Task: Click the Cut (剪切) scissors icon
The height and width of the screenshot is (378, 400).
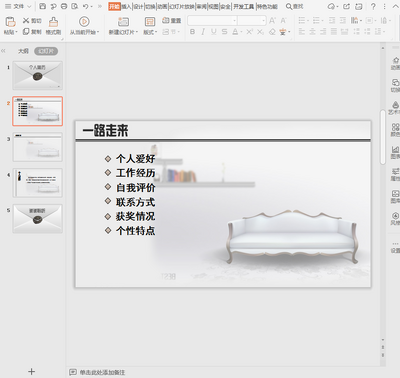Action: 26,21
